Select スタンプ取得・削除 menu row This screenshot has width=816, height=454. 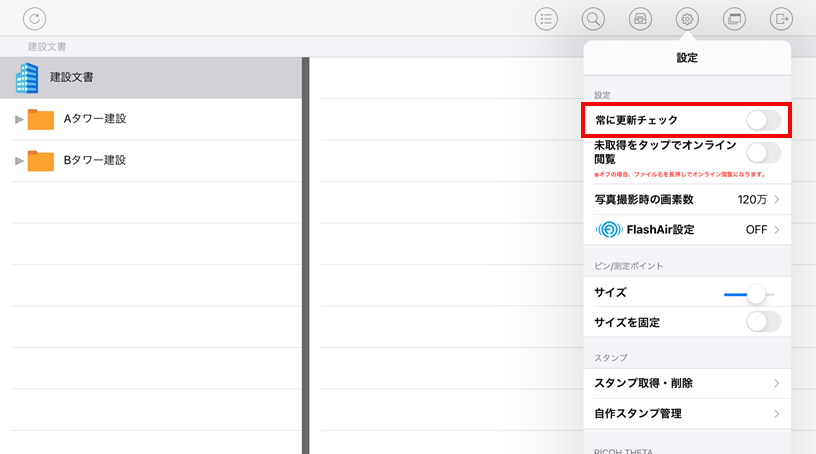pos(687,383)
